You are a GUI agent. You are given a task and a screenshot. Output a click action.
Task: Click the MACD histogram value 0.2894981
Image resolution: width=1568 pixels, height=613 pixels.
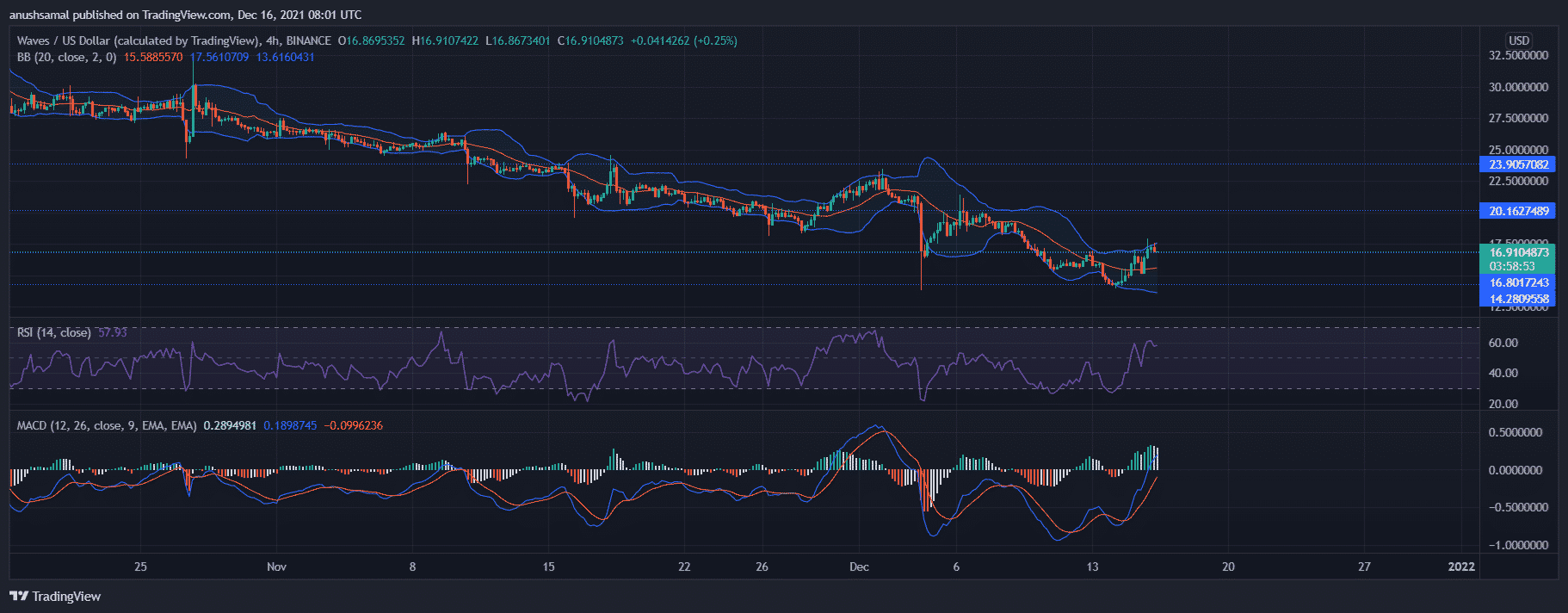tap(230, 425)
